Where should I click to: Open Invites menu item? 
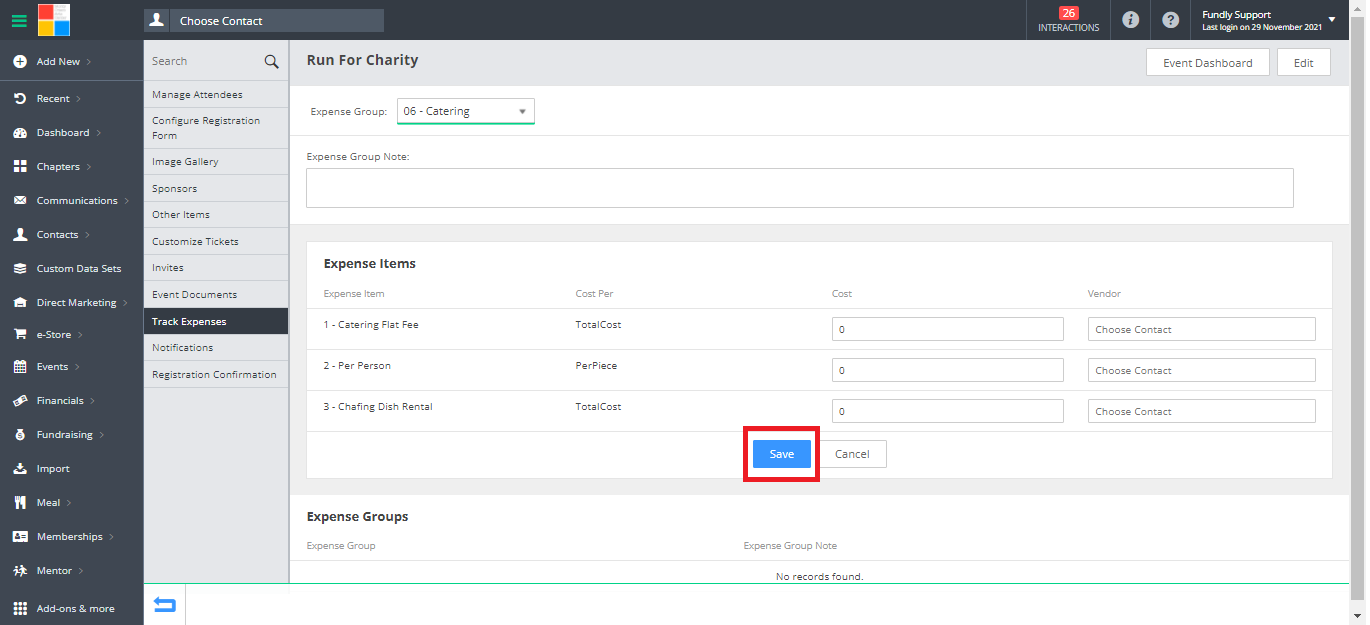[x=216, y=268]
